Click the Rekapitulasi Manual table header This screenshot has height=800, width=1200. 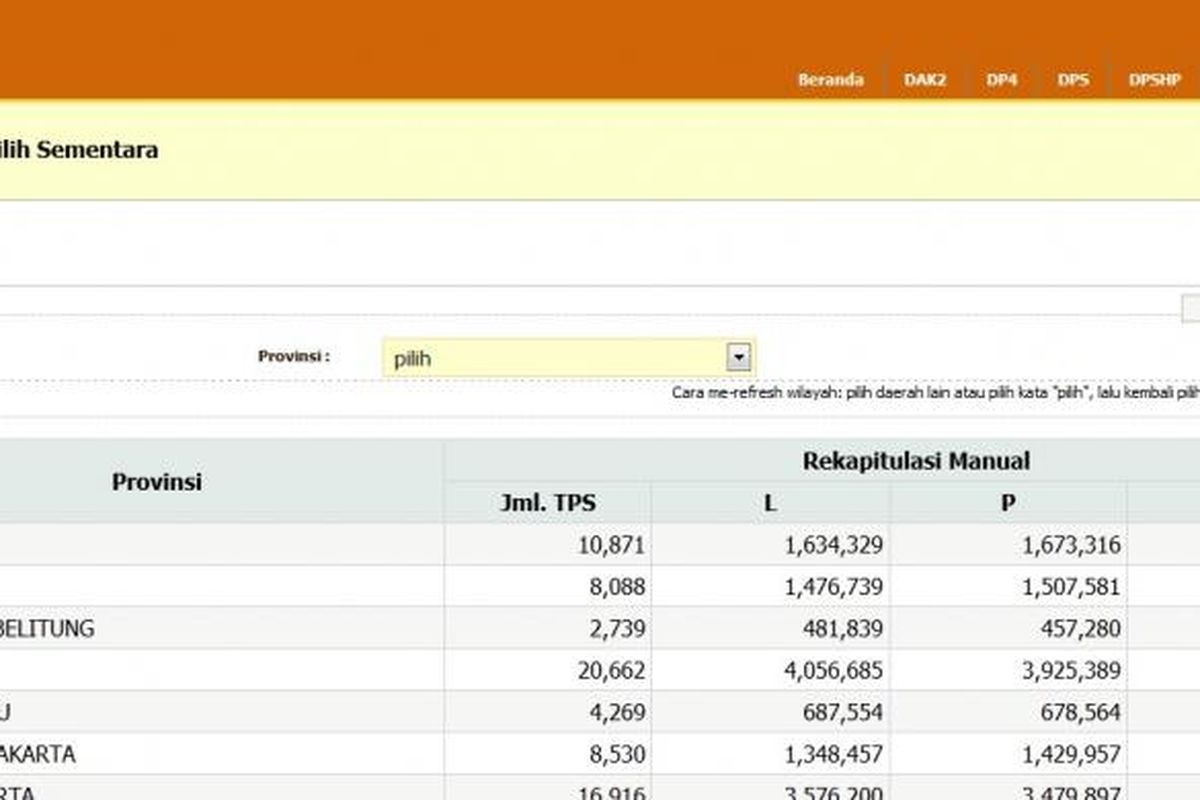915,461
